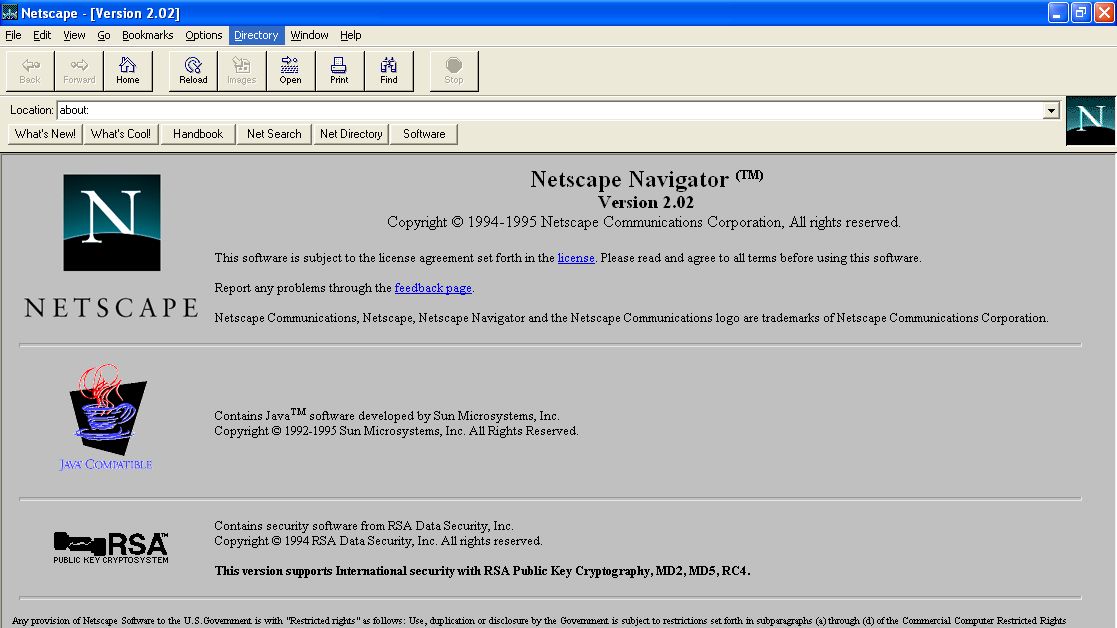Viewport: 1117px width, 628px height.
Task: Open a location with the Open button
Action: coord(291,70)
